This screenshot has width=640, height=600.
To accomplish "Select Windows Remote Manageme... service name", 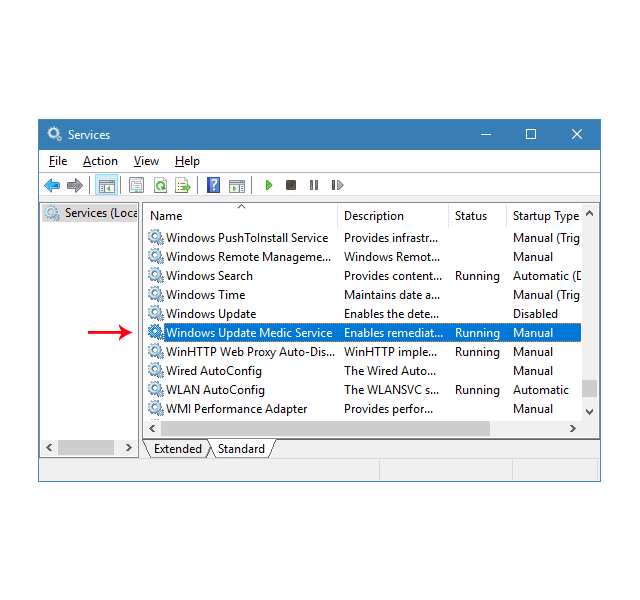I will (248, 257).
